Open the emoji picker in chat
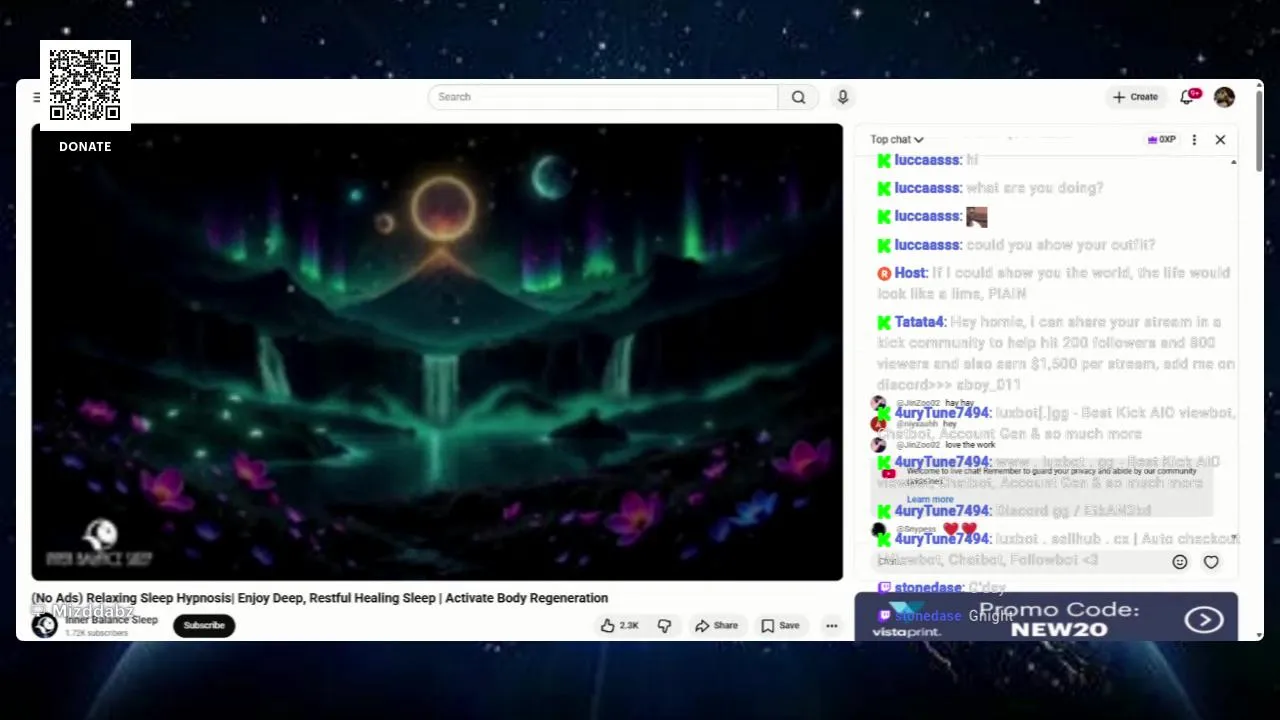This screenshot has height=720, width=1280. (1179, 562)
